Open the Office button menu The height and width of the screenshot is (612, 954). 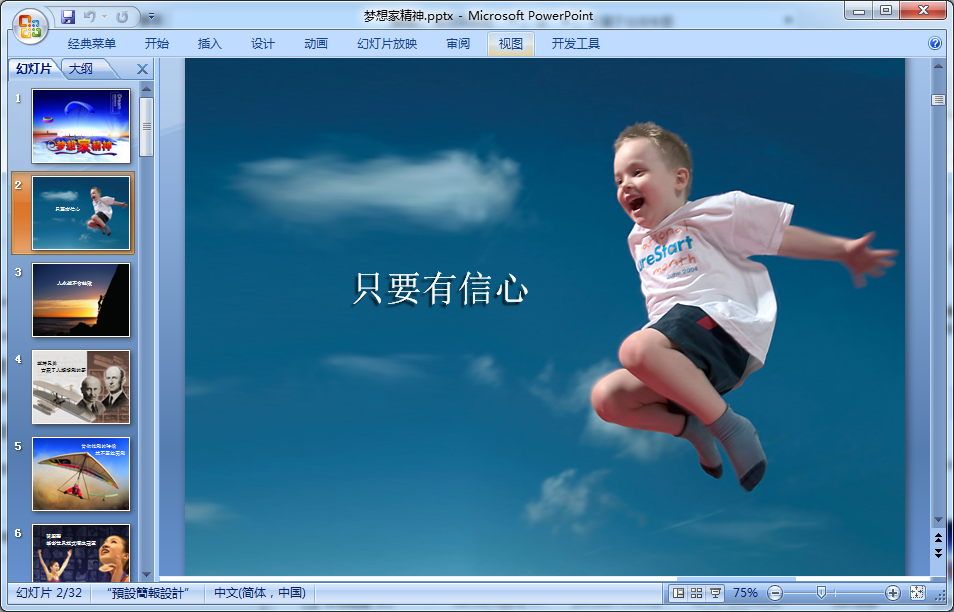click(29, 27)
